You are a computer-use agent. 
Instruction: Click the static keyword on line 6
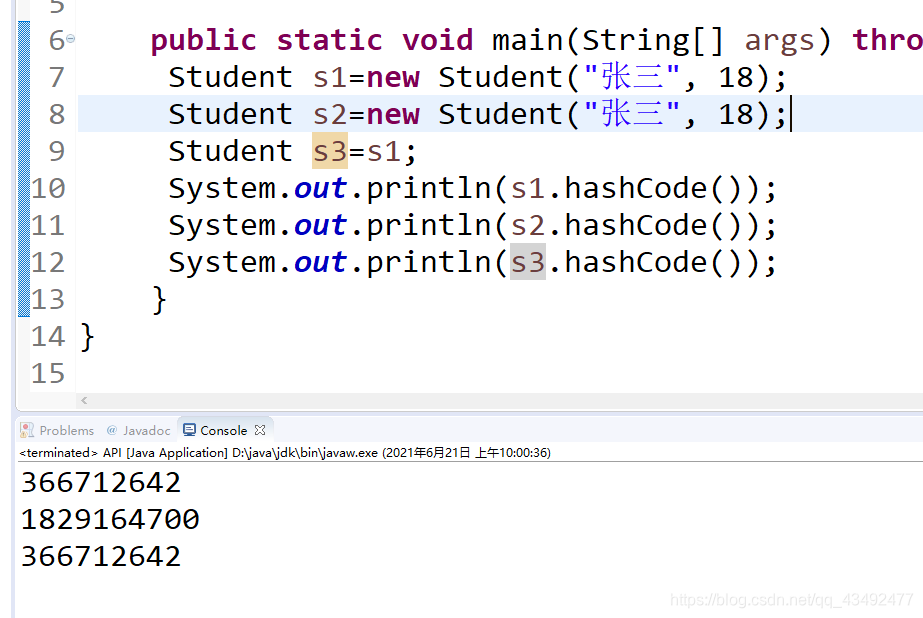click(330, 40)
